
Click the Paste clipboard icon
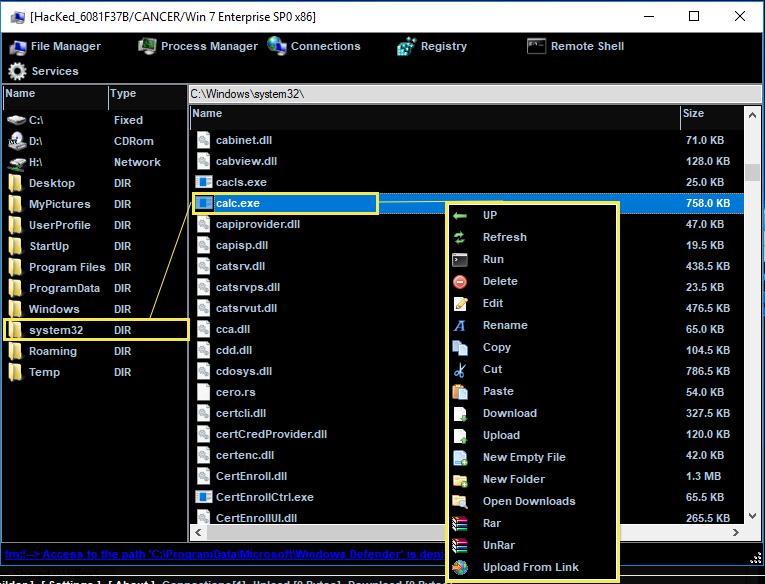(460, 391)
